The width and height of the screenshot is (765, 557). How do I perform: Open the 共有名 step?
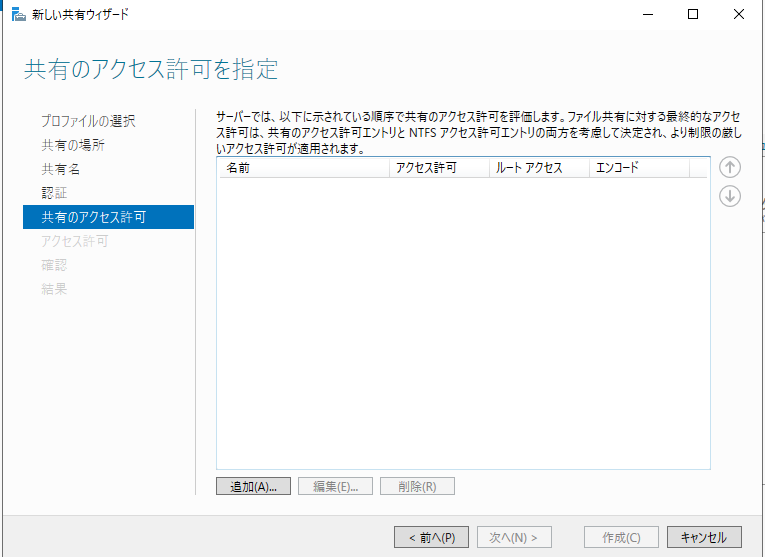tap(60, 169)
